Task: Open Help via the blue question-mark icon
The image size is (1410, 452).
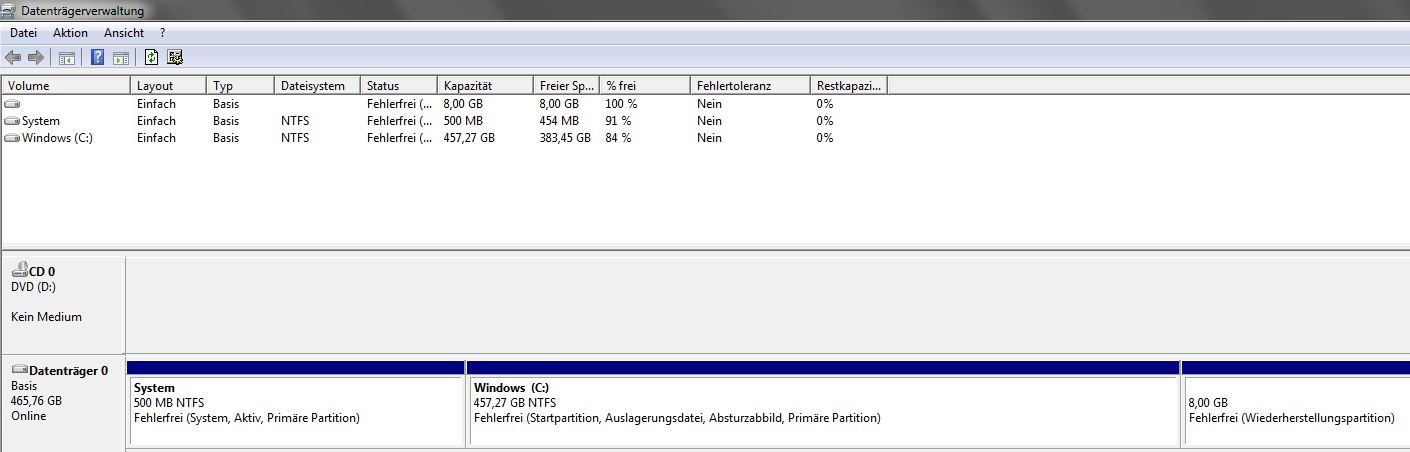Action: 98,58
